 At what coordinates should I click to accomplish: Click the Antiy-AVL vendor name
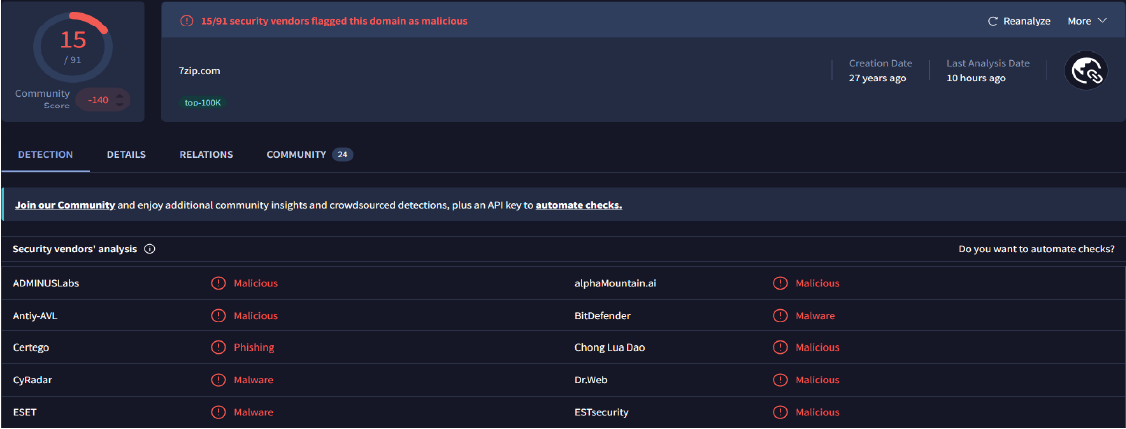click(x=34, y=315)
